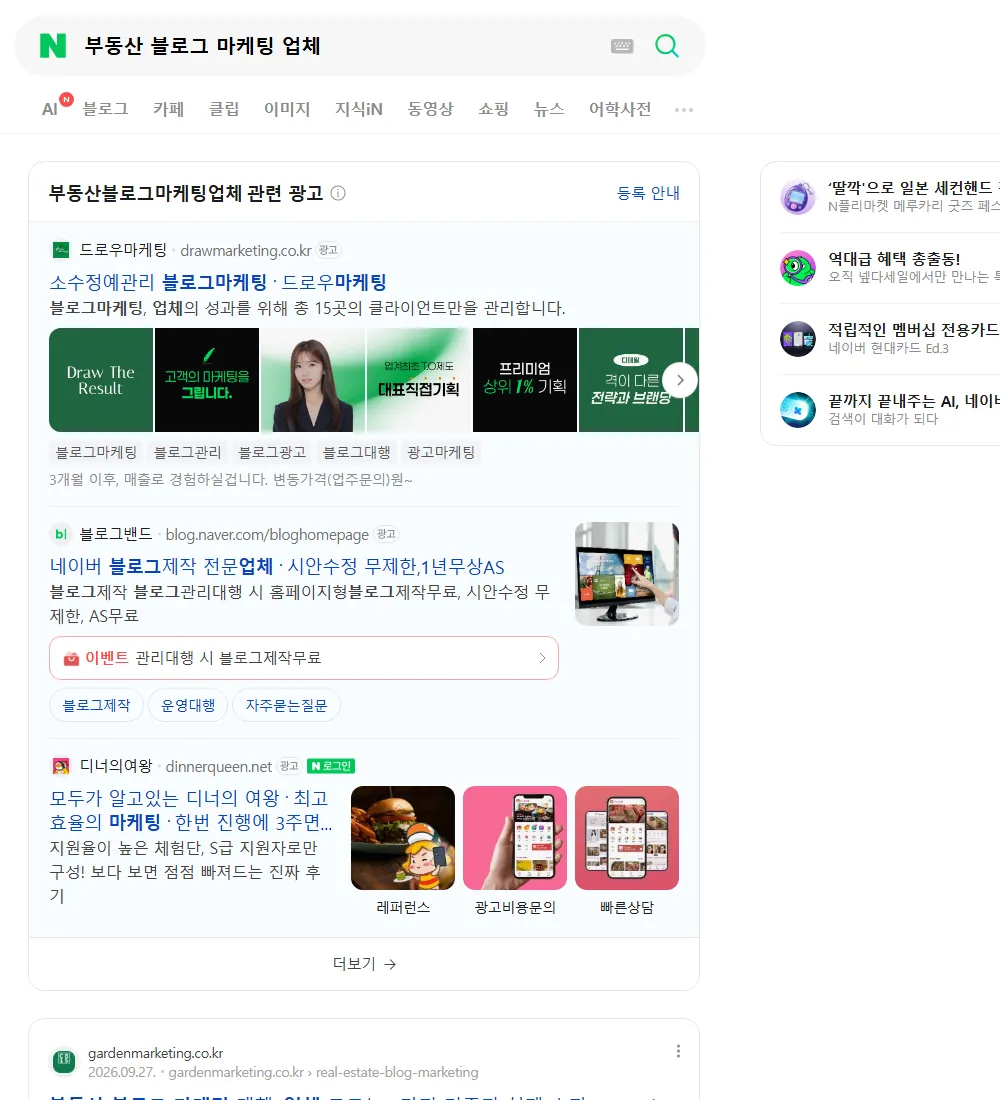Open the three-dot menu for gardenmarketing result
This screenshot has height=1100, width=1000.
point(678,1051)
